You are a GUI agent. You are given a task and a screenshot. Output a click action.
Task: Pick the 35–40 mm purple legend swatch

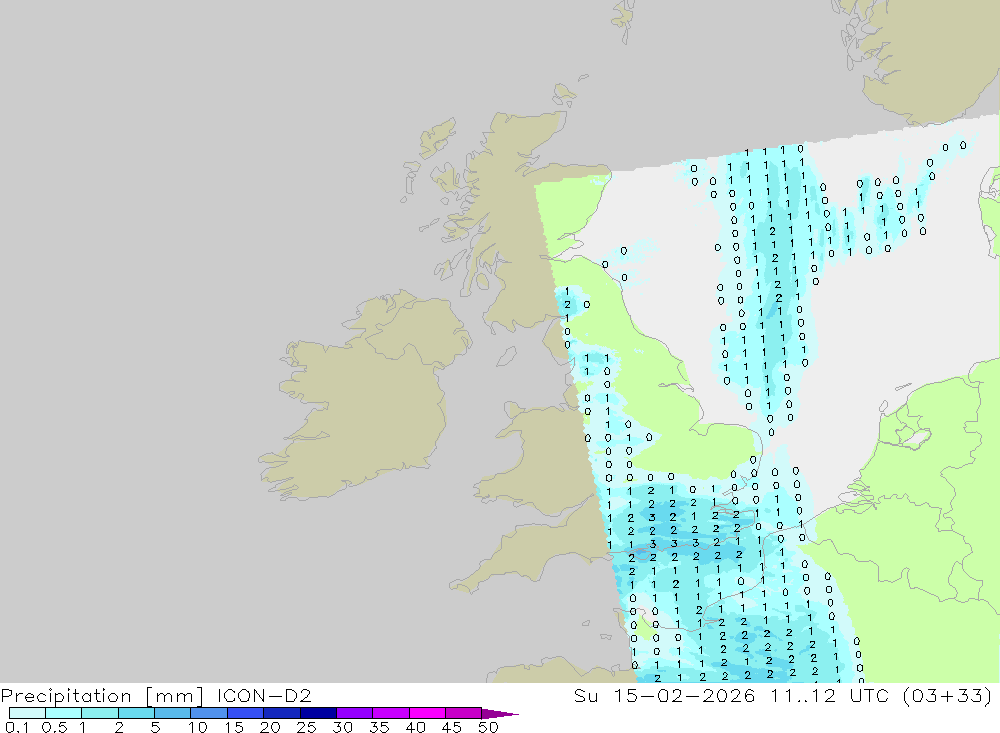point(390,713)
